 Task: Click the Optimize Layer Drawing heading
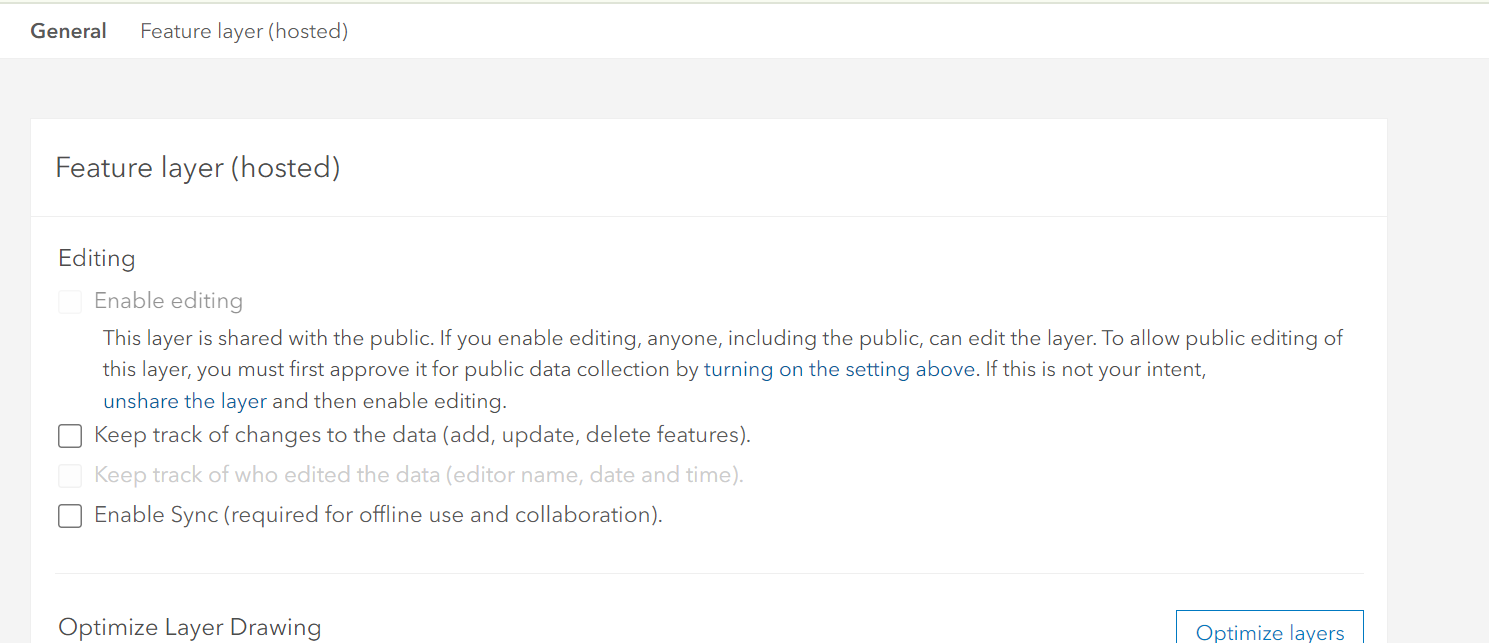190,627
